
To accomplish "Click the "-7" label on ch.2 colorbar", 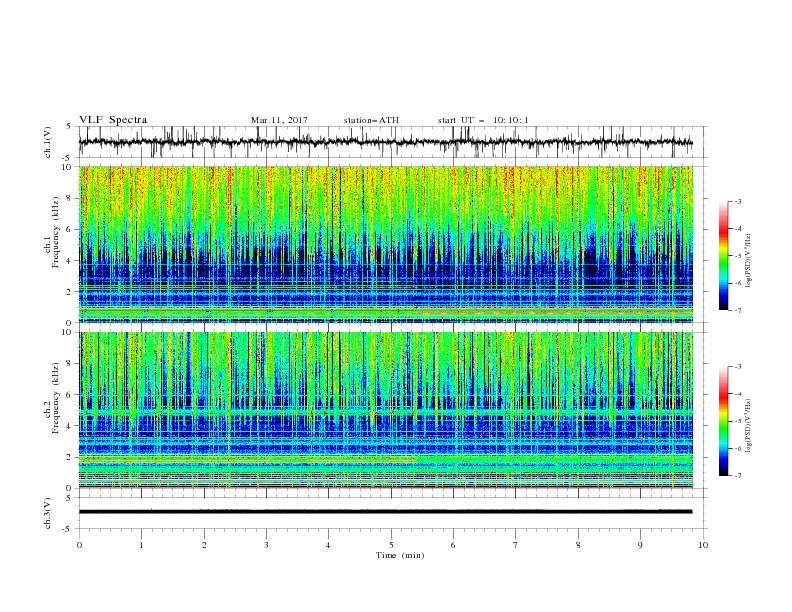I will tap(737, 476).
